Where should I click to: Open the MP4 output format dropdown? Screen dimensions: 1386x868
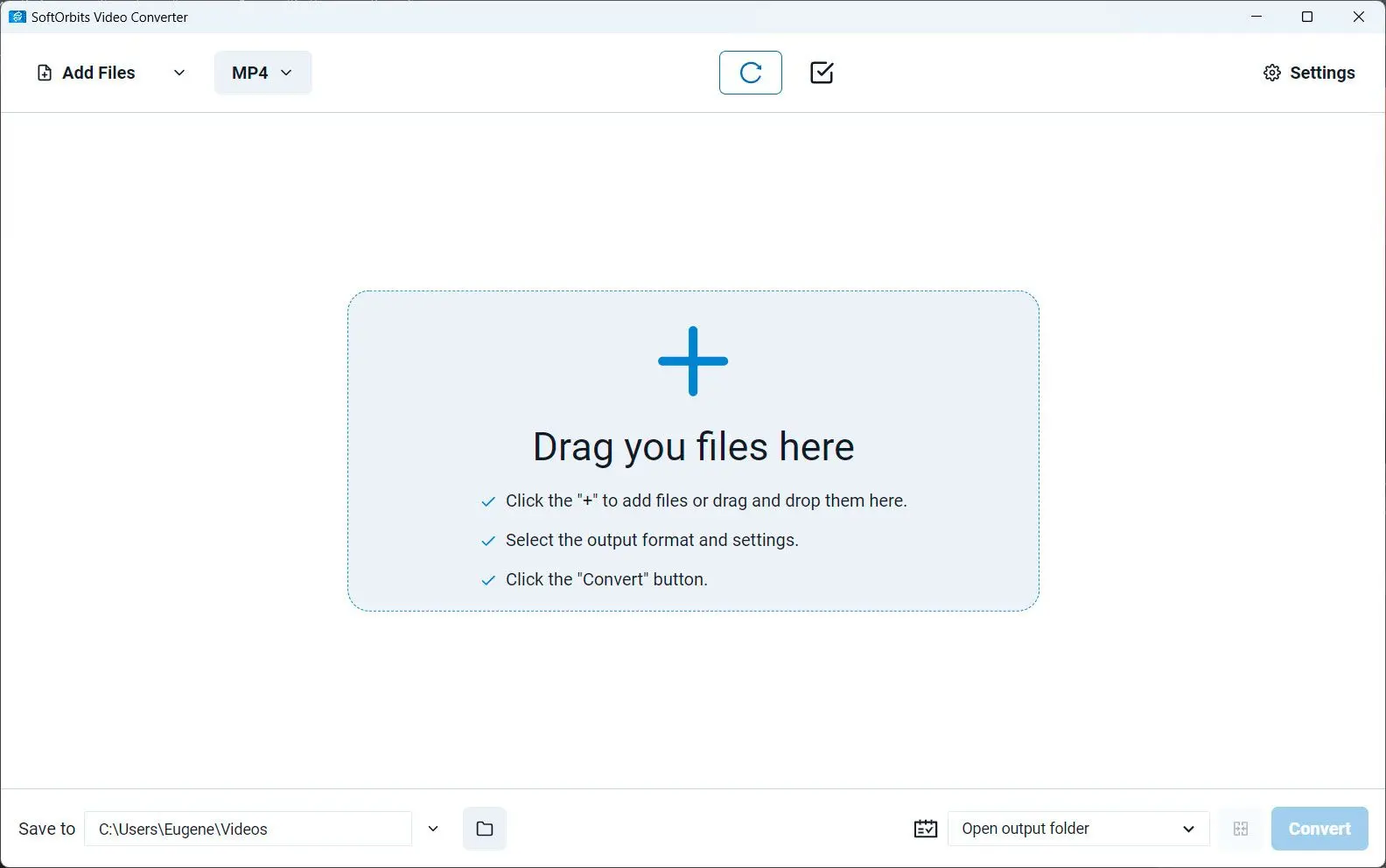[262, 73]
